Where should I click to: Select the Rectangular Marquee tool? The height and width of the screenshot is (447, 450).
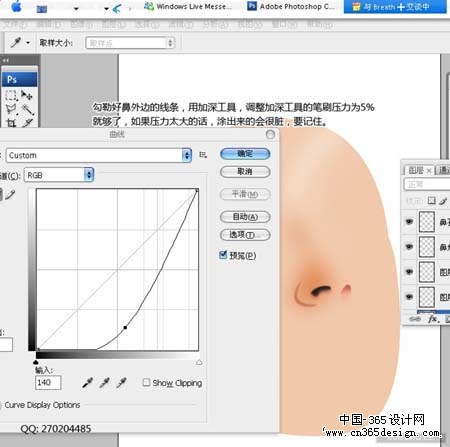[11, 95]
